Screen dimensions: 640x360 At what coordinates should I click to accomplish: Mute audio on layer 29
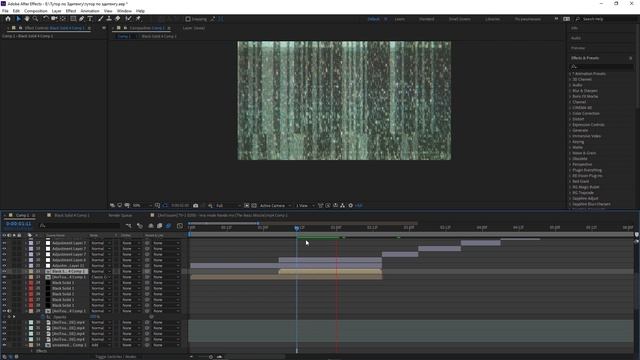[x=9, y=311]
